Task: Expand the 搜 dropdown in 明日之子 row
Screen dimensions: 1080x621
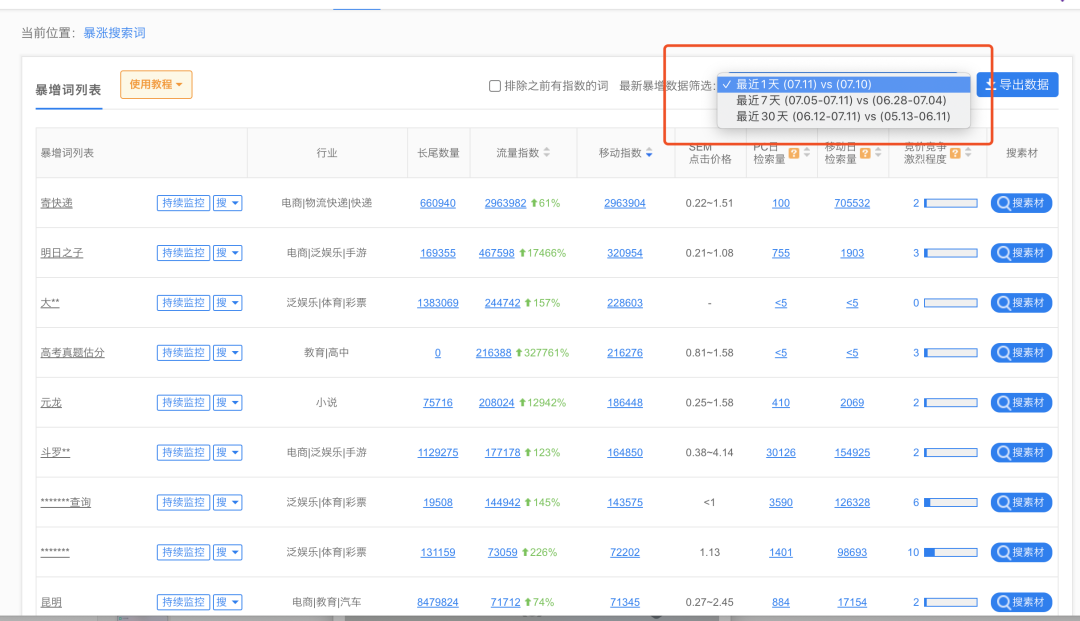Action: coord(228,253)
